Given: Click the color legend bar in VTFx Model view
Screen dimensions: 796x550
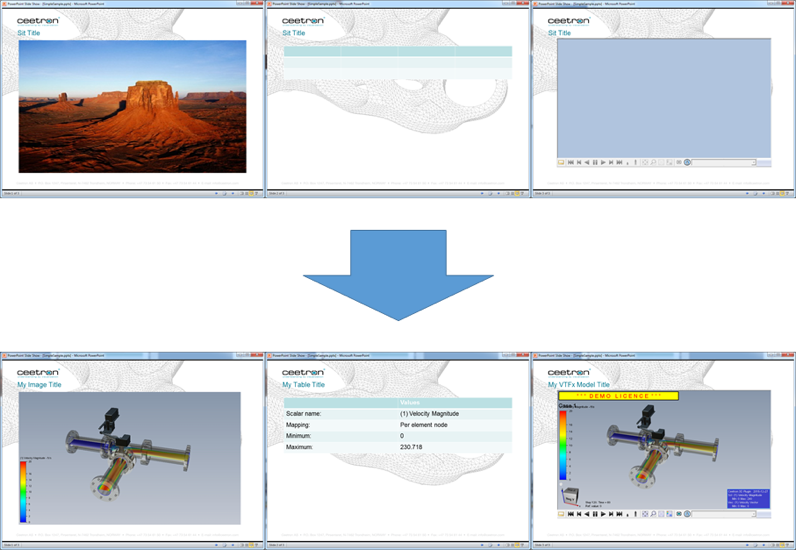Looking at the screenshot, I should [562, 445].
